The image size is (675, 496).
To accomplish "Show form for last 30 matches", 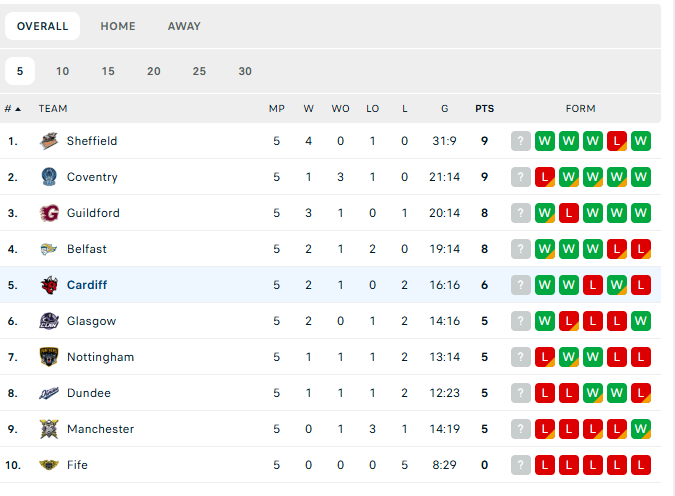I will [245, 71].
